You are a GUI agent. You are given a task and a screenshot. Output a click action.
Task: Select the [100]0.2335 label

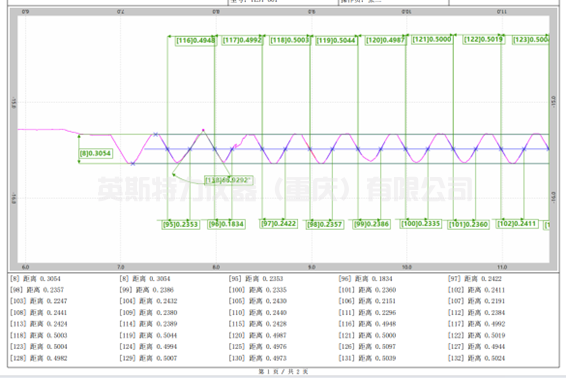[x=421, y=223]
